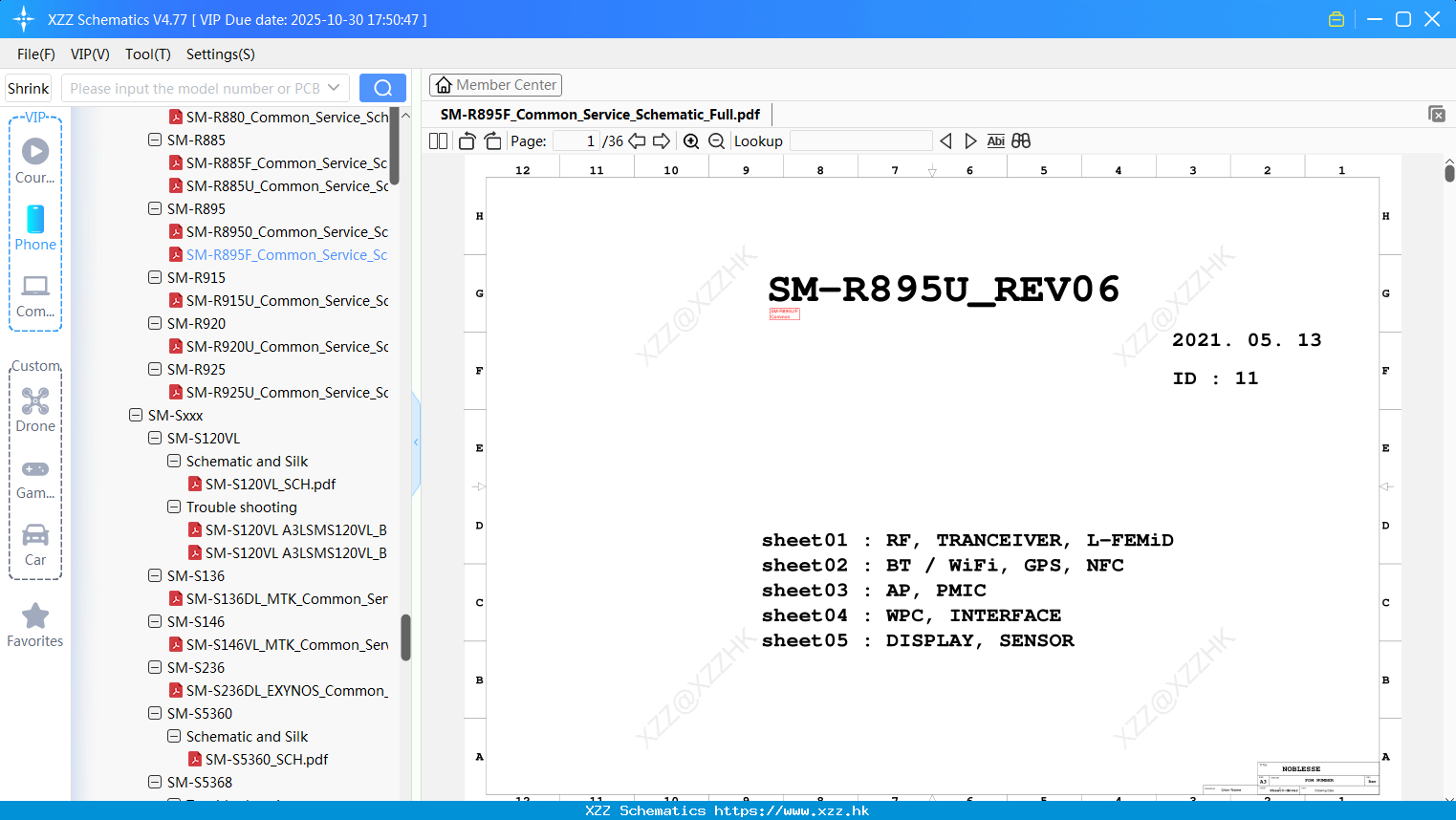The width and height of the screenshot is (1456, 820).
Task: Open SM-S136DL_MTK_Common file
Action: [x=278, y=598]
